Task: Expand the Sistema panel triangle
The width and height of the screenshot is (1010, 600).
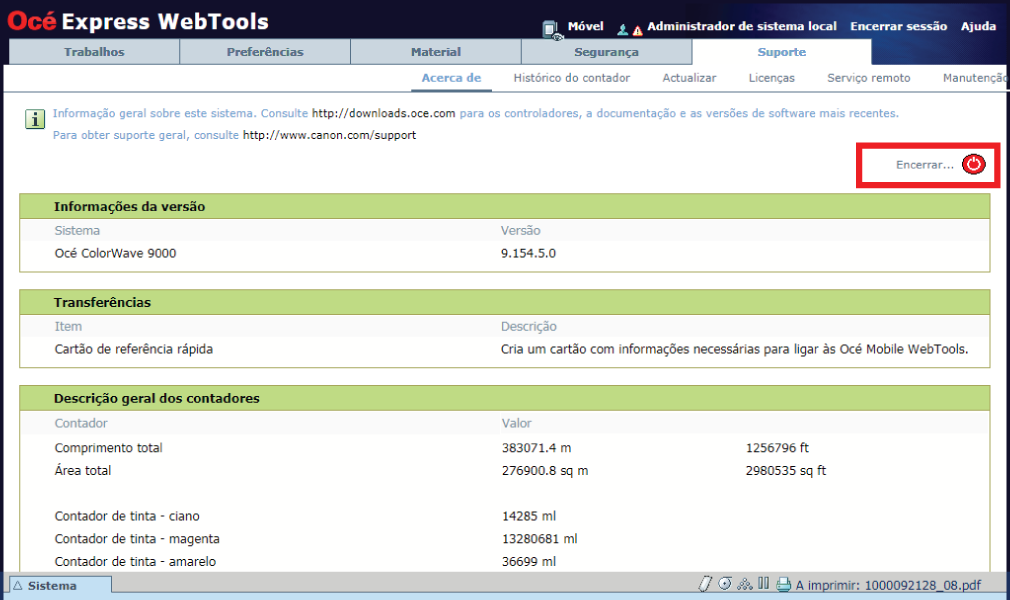Action: pyautogui.click(x=18, y=585)
